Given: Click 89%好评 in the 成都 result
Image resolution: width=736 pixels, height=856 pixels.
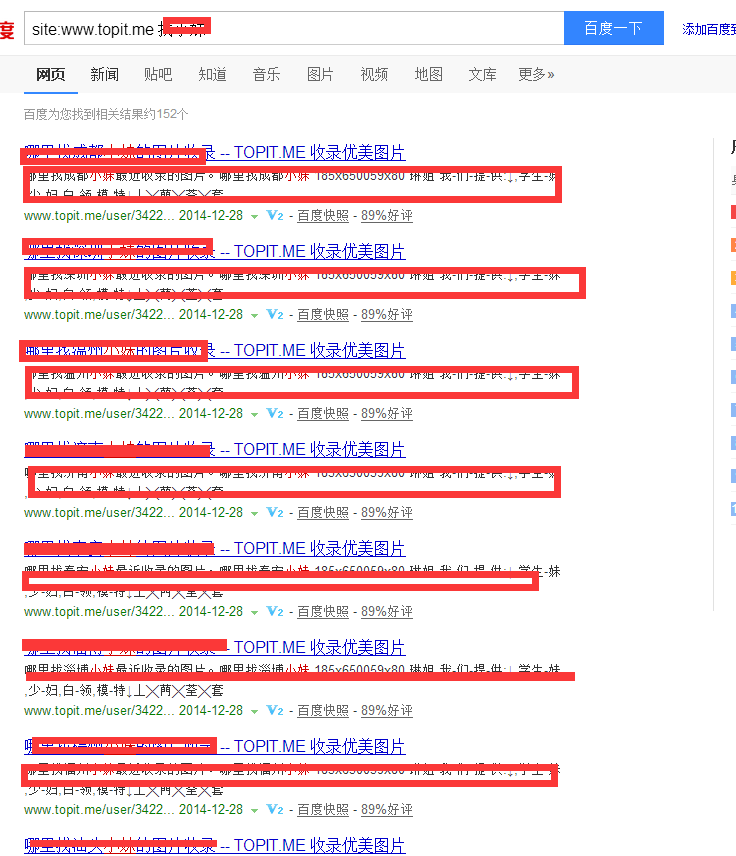Looking at the screenshot, I should pyautogui.click(x=387, y=216).
